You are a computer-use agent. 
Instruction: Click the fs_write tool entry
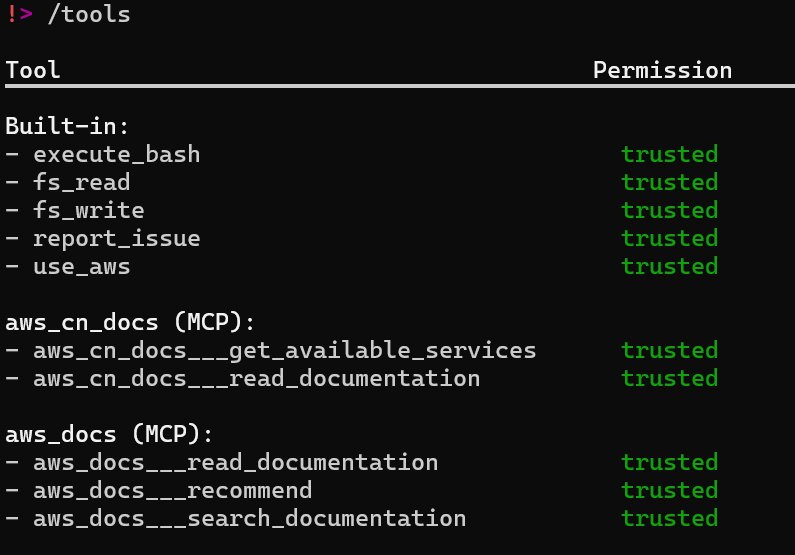click(x=89, y=210)
